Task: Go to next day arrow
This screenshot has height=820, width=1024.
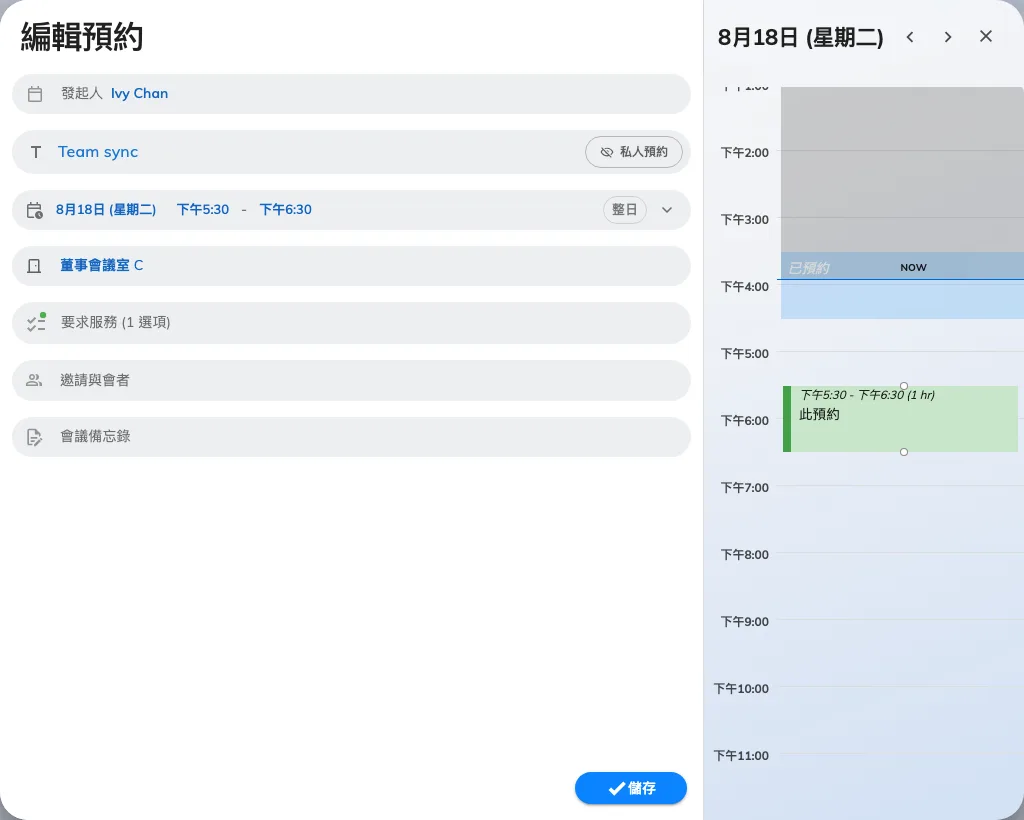Action: [x=948, y=37]
